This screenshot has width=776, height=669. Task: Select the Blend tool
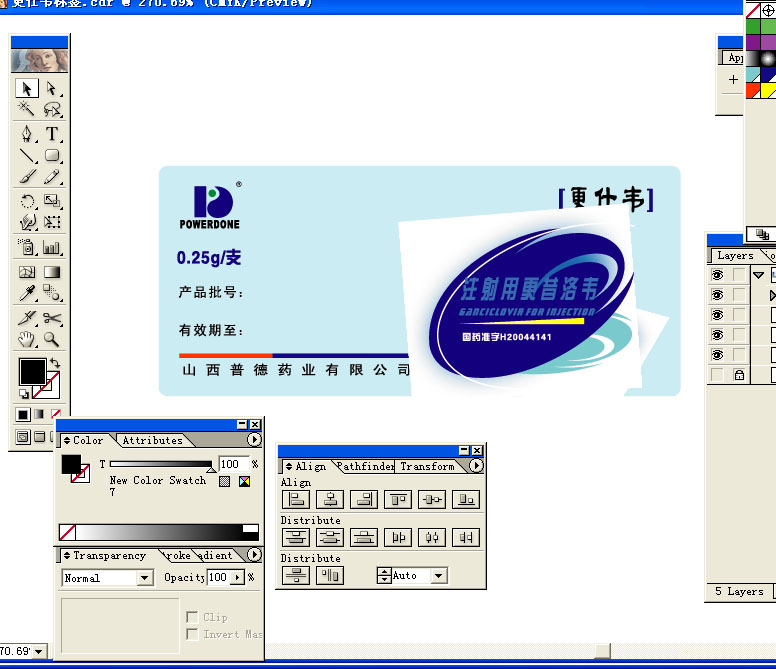(51, 293)
